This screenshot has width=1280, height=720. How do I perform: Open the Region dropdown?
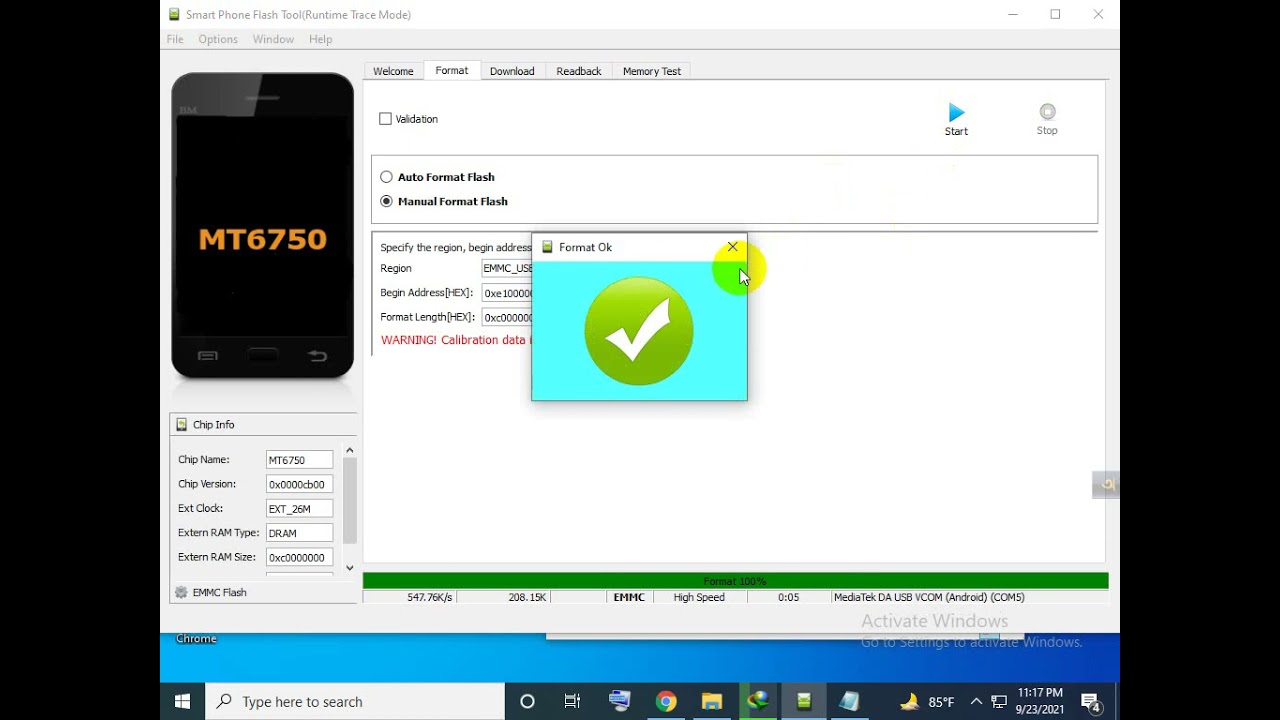(507, 268)
